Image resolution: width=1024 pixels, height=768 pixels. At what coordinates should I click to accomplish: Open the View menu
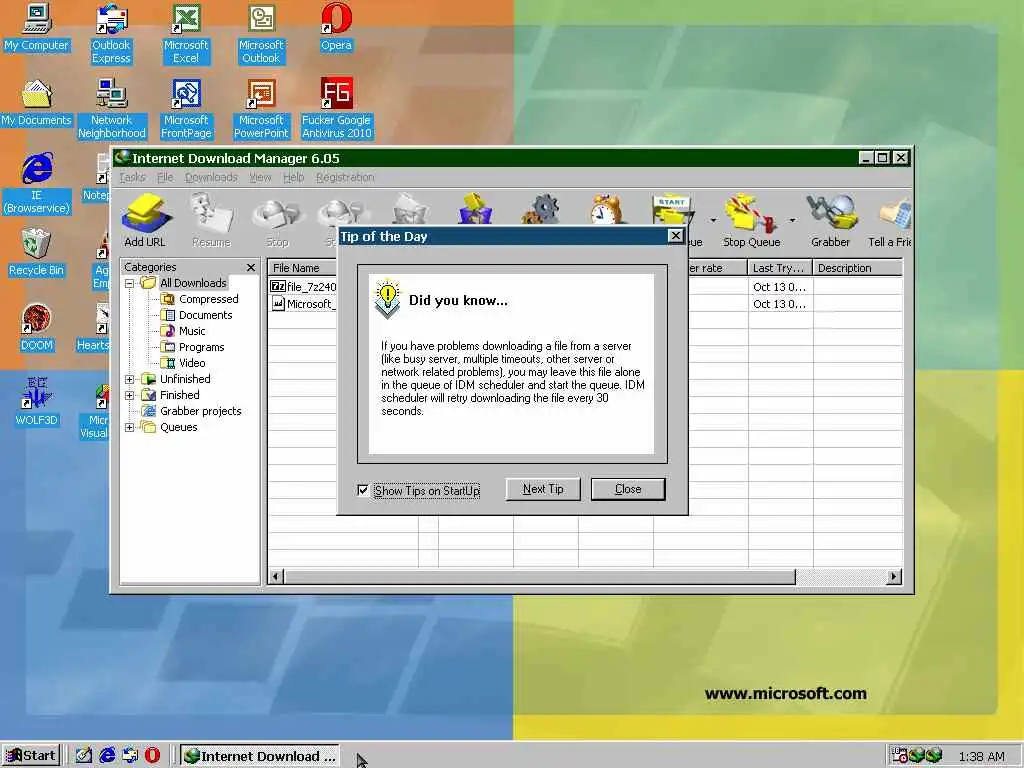[x=260, y=178]
